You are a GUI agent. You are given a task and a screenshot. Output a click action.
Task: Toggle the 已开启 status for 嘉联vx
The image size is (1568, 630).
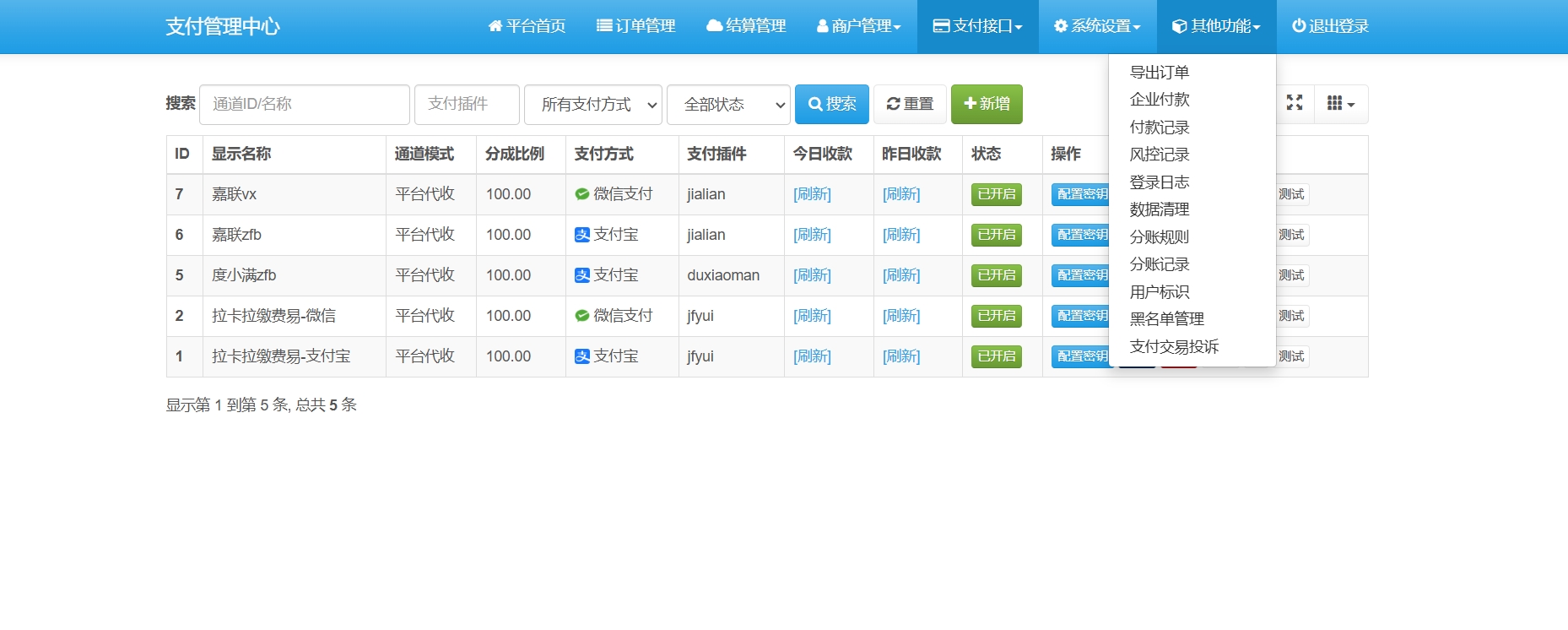(996, 194)
